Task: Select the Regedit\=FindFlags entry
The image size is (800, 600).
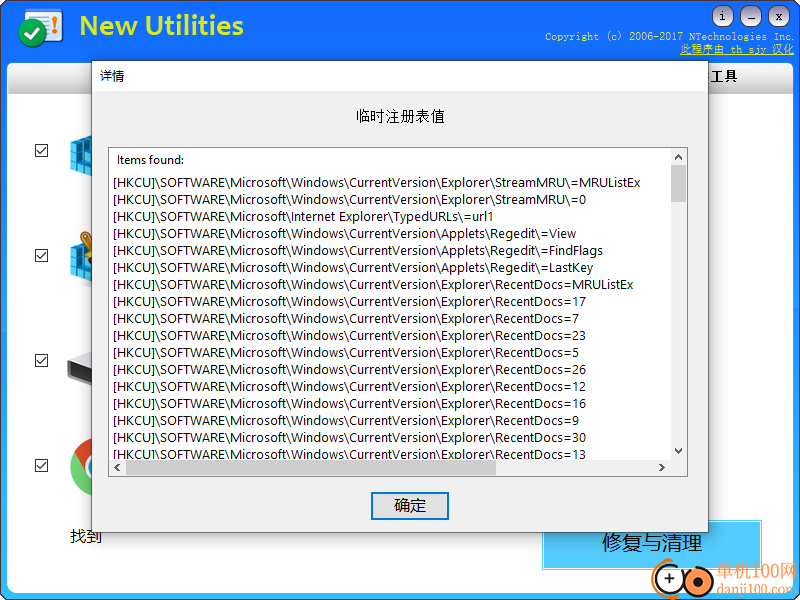Action: (x=358, y=251)
